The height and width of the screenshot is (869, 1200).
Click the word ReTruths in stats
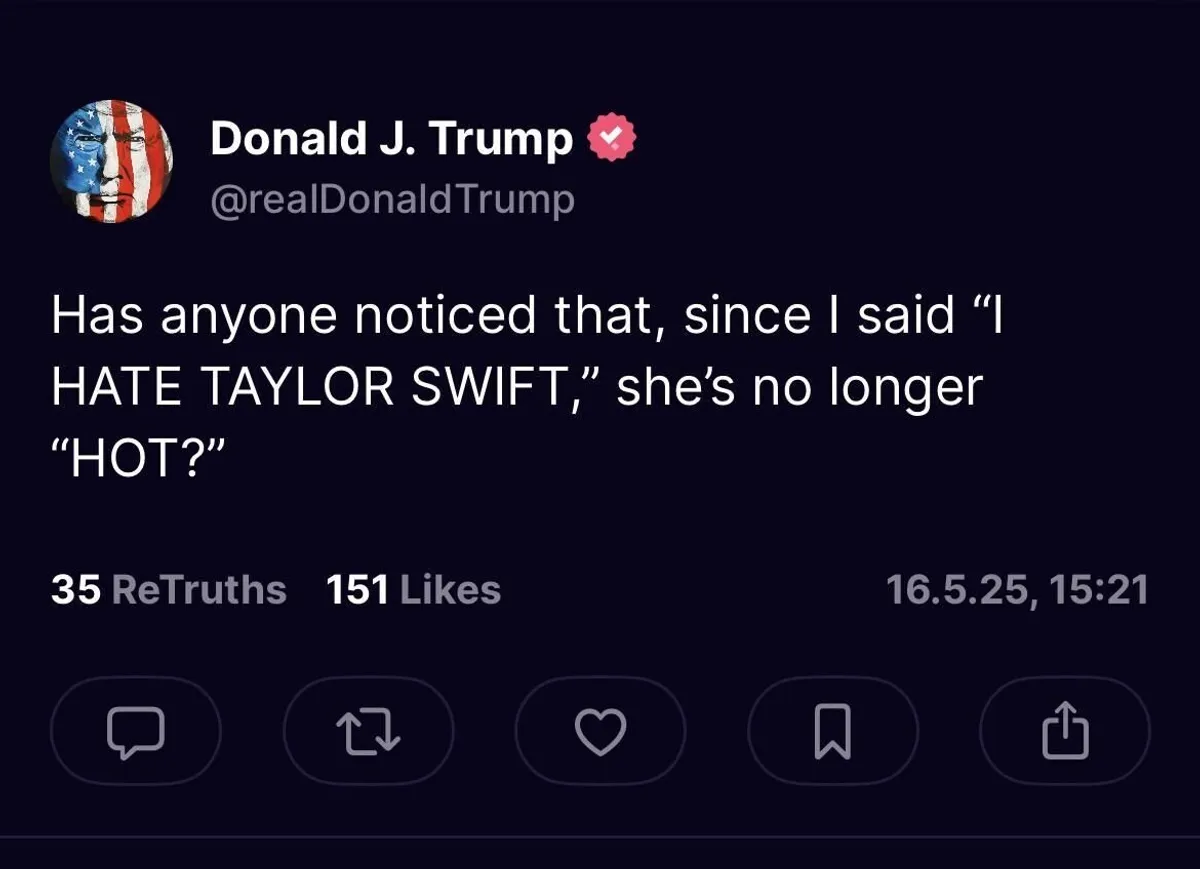point(199,590)
